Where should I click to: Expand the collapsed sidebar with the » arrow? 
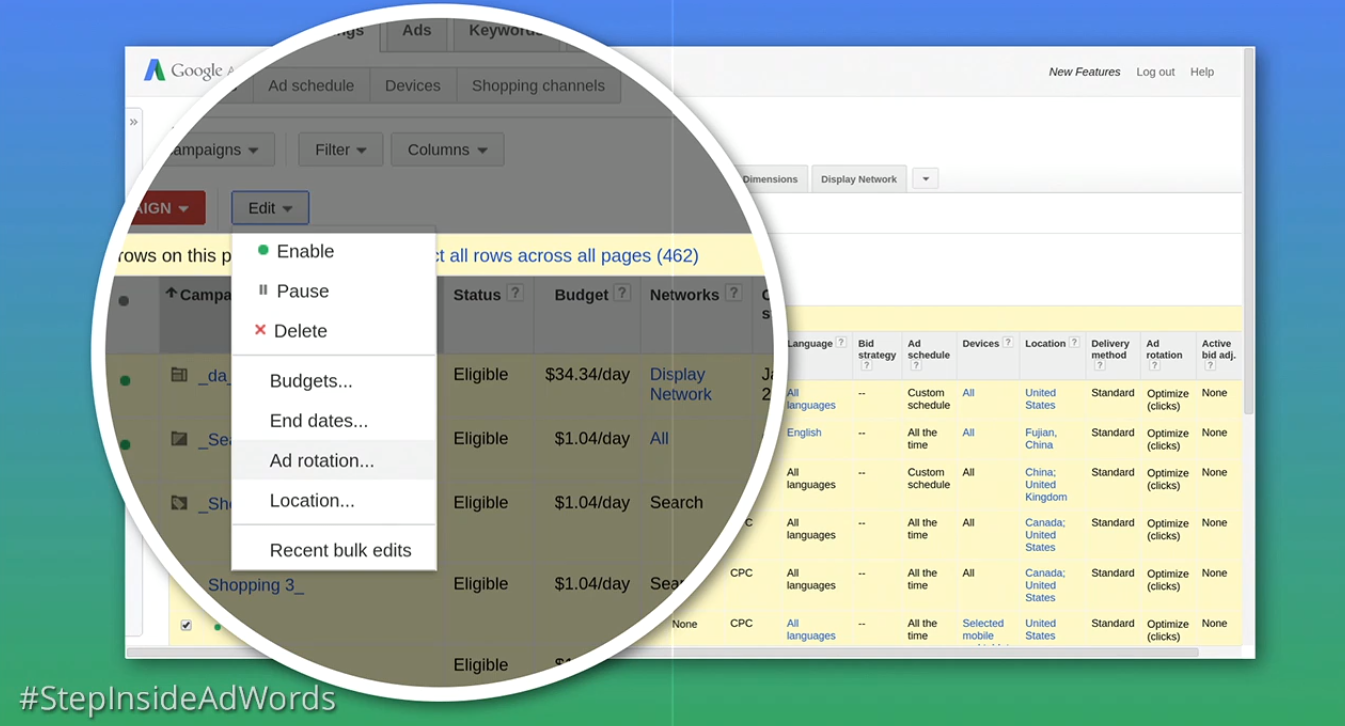coord(134,122)
